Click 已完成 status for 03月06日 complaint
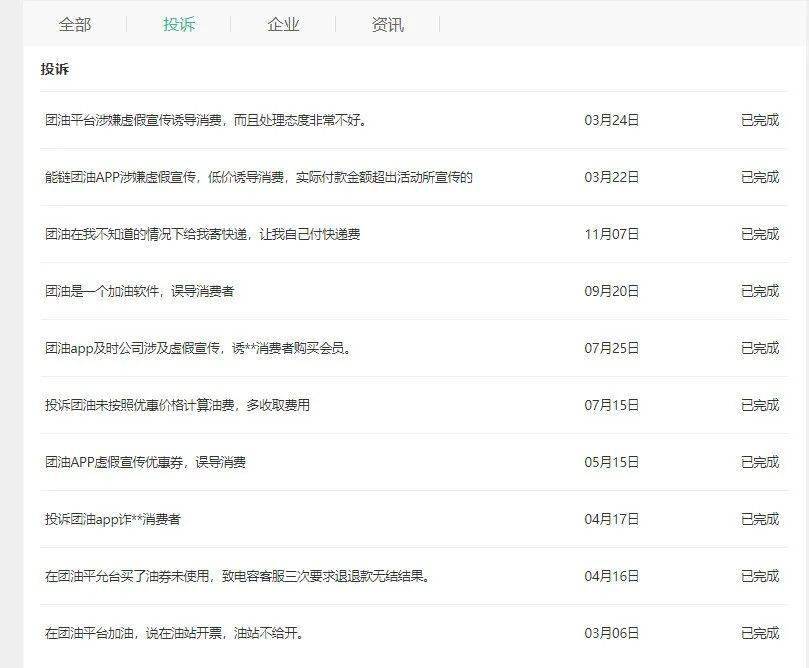Screen dimensions: 809x668 click(759, 633)
